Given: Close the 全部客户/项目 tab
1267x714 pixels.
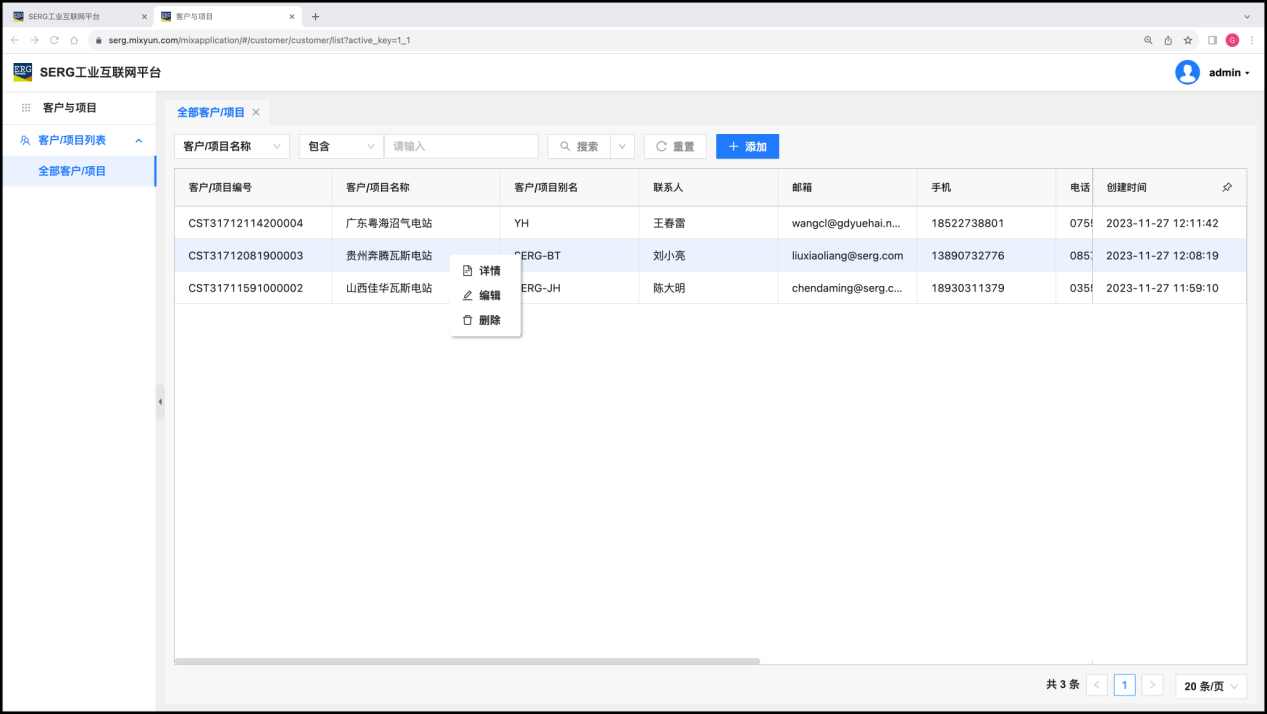Looking at the screenshot, I should 256,112.
